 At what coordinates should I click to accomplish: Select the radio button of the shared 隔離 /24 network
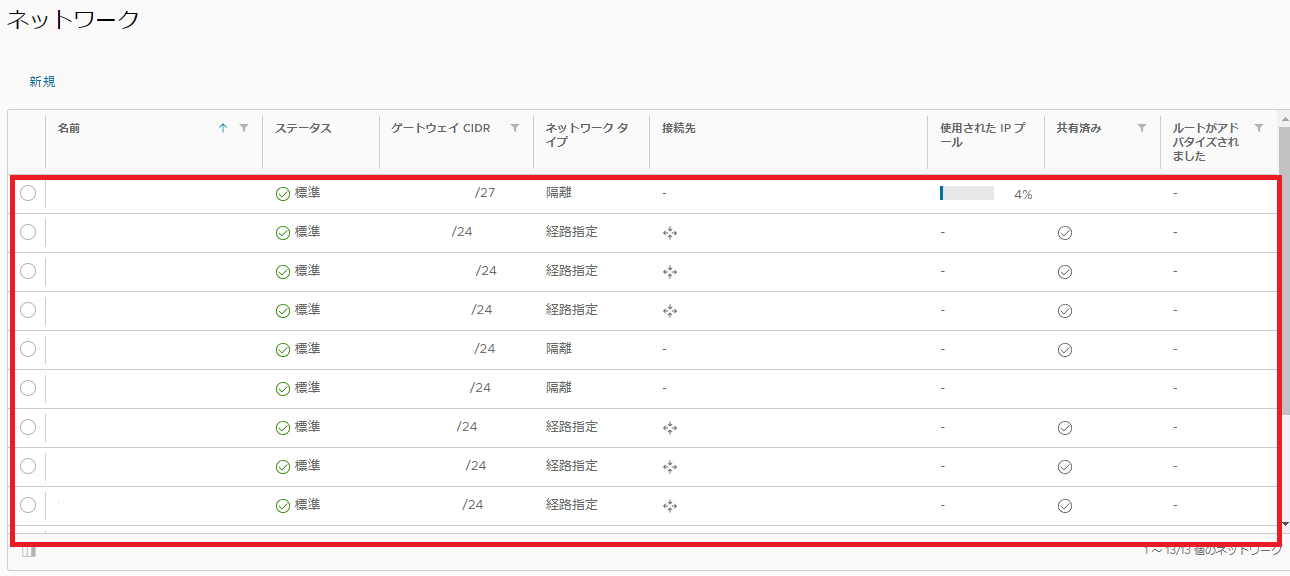click(x=28, y=349)
